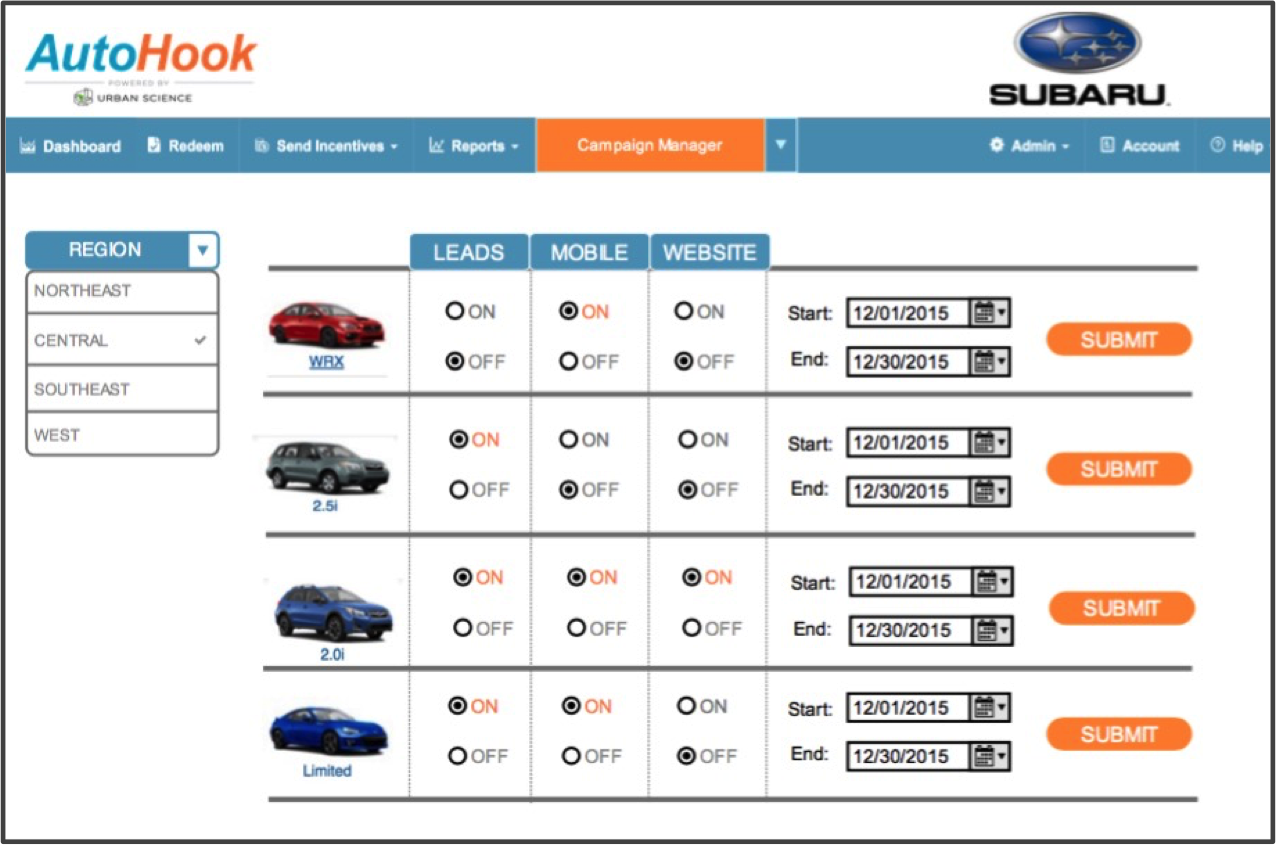Submit the Limited campaign settings
This screenshot has height=845, width=1276.
pyautogui.click(x=1119, y=735)
